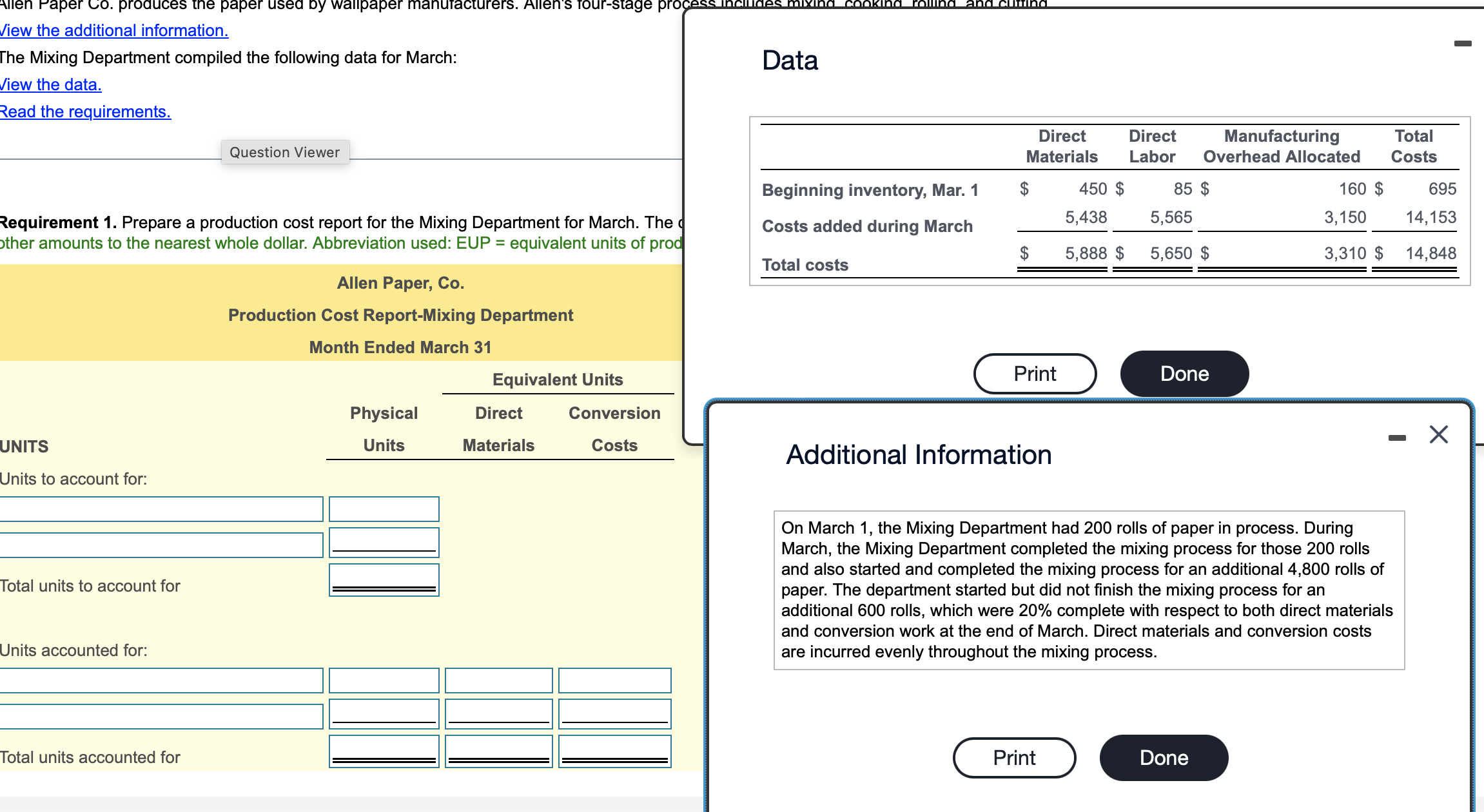Select the second Units accounted for row input
The image size is (1484, 812).
pyautogui.click(x=161, y=715)
